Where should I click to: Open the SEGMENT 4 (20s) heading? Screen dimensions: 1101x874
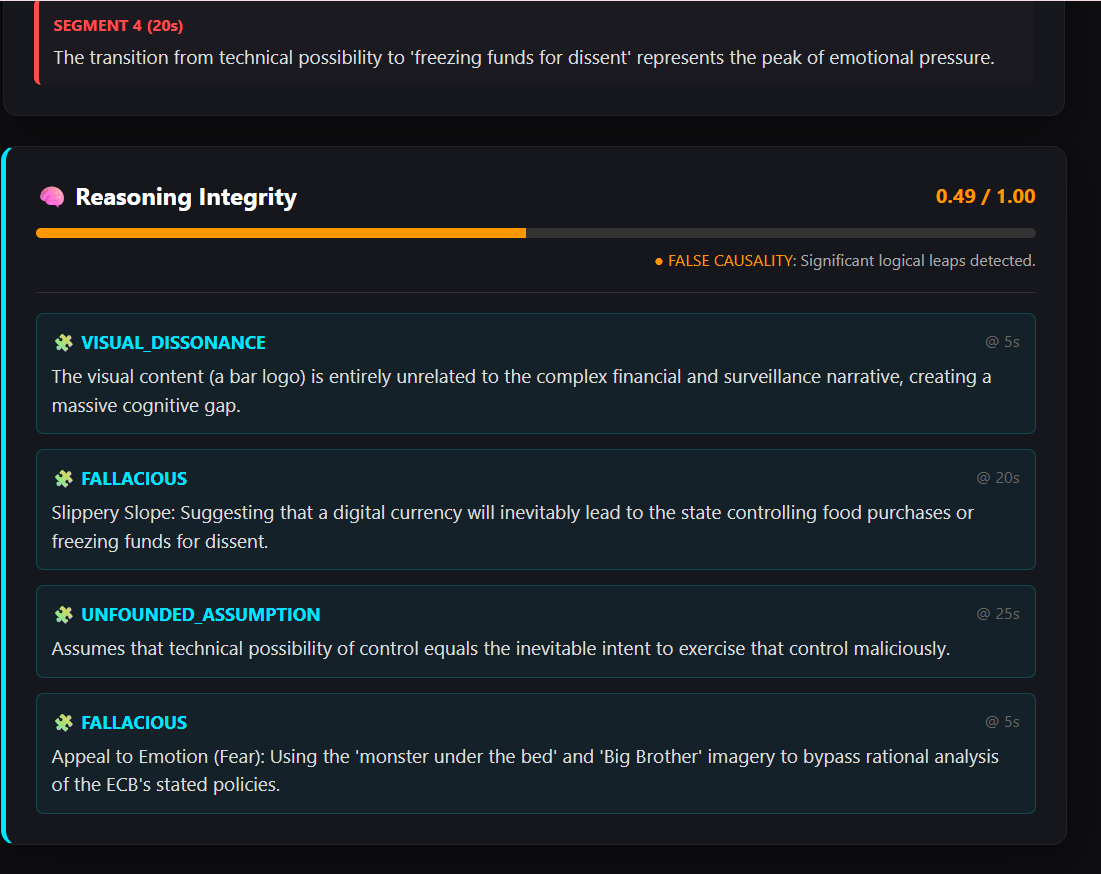click(118, 26)
